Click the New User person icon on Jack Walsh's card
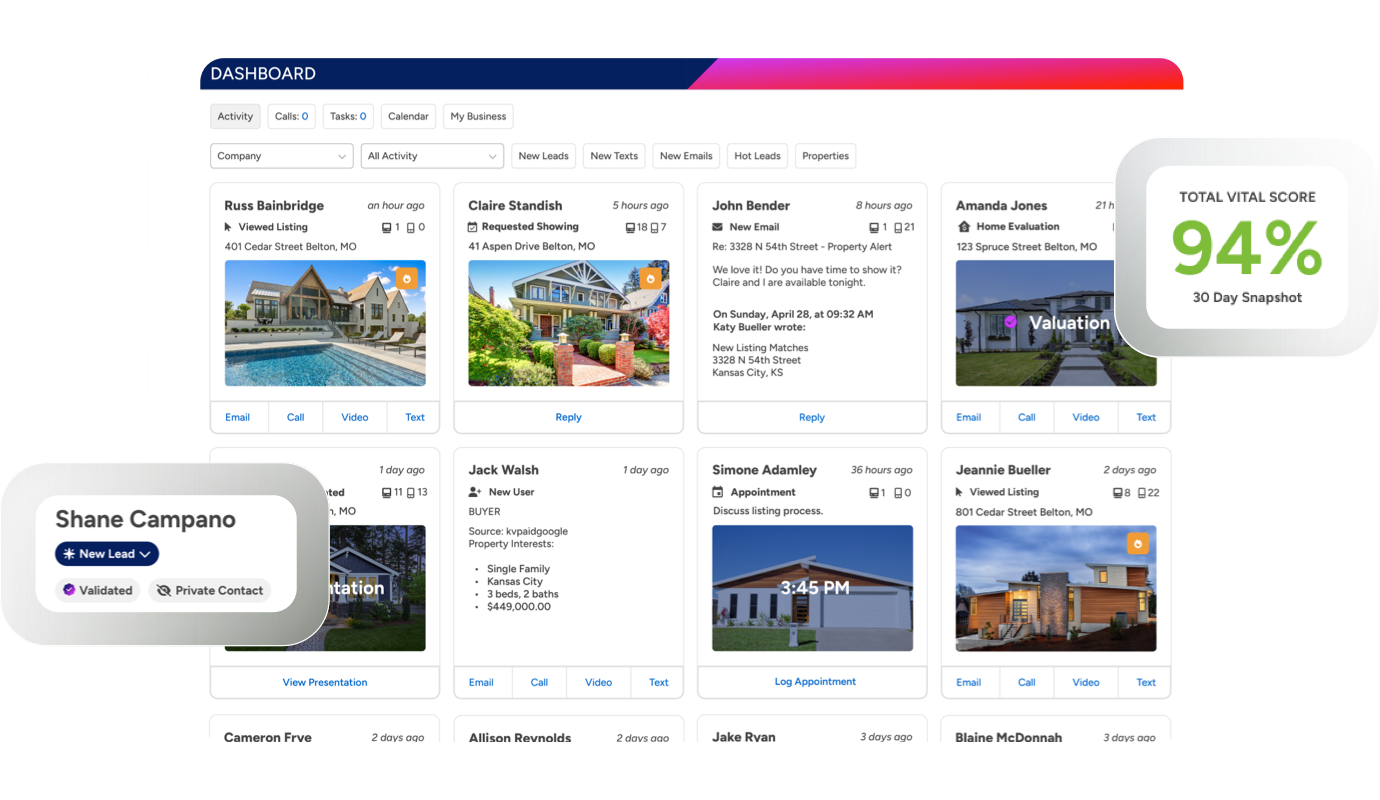 coord(474,492)
